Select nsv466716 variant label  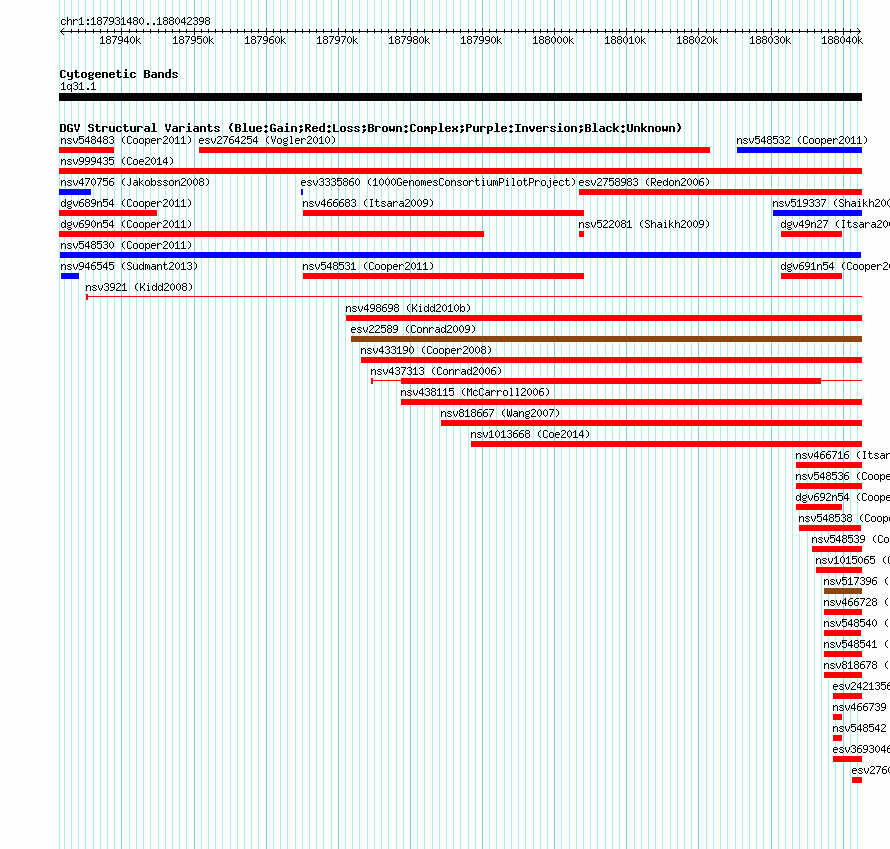842,455
